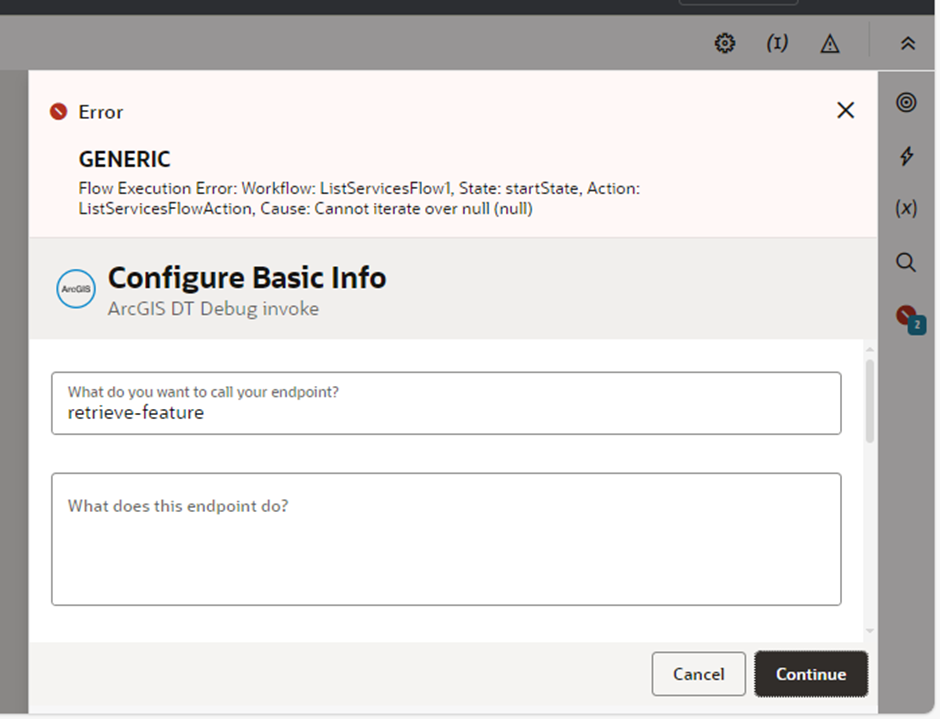Click the scrollbar down arrow

tap(869, 631)
